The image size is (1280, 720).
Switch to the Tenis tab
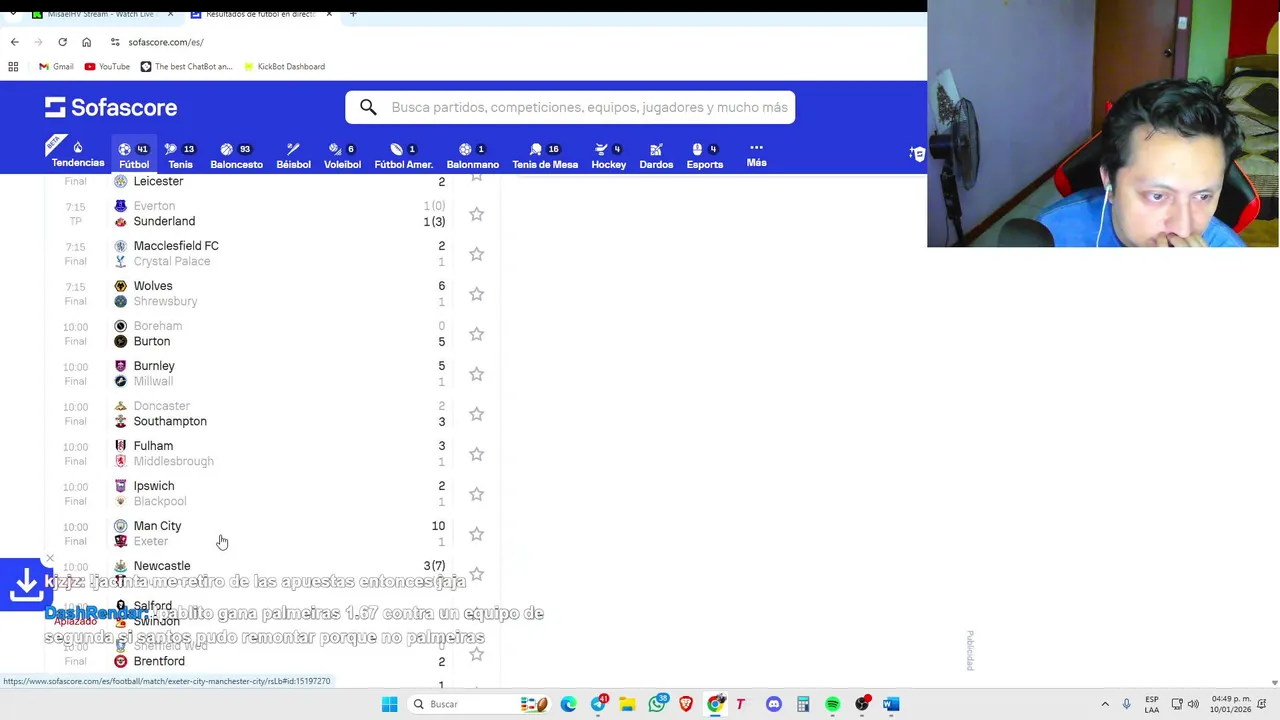coord(180,155)
